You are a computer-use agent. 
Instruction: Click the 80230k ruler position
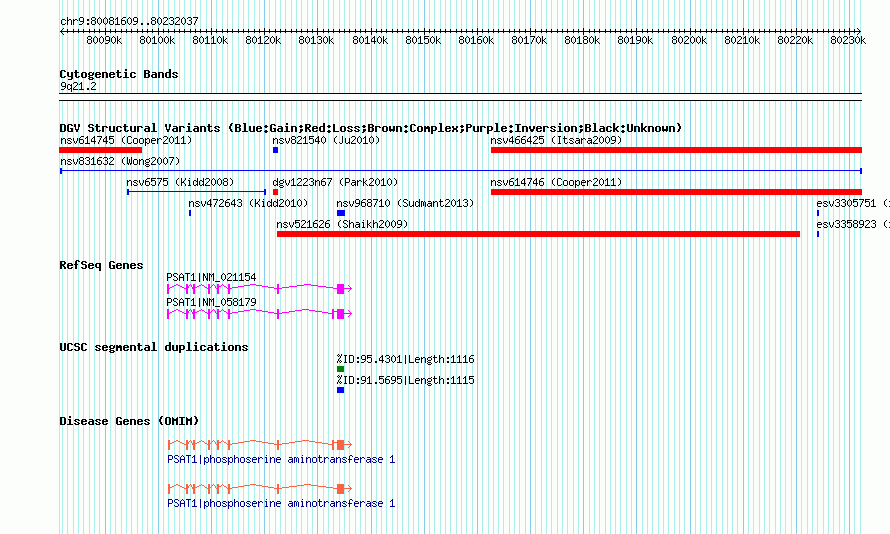[848, 40]
